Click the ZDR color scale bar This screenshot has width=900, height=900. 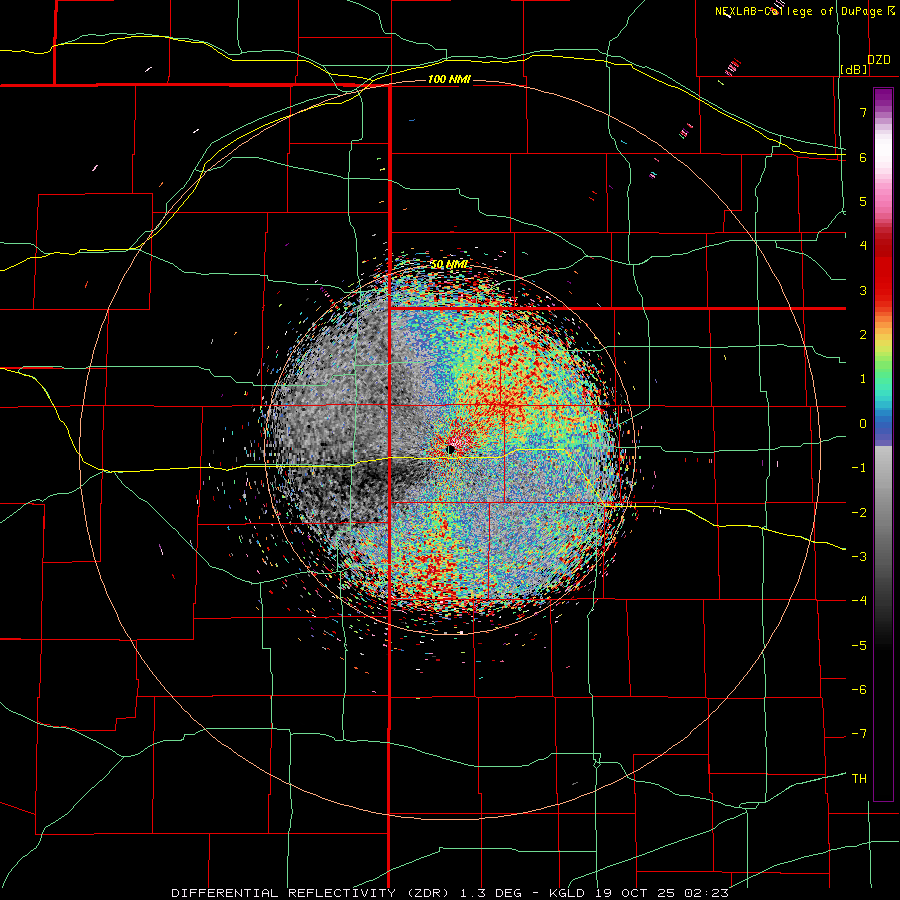(x=883, y=444)
